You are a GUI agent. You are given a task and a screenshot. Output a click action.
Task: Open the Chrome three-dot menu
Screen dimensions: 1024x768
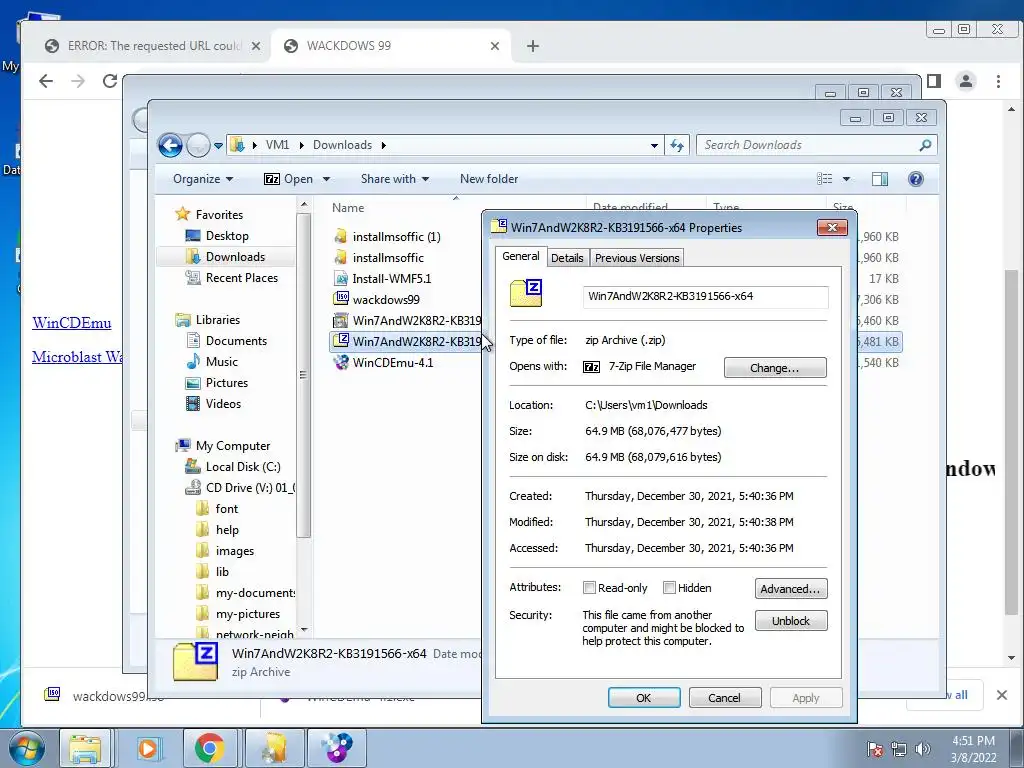coord(998,81)
